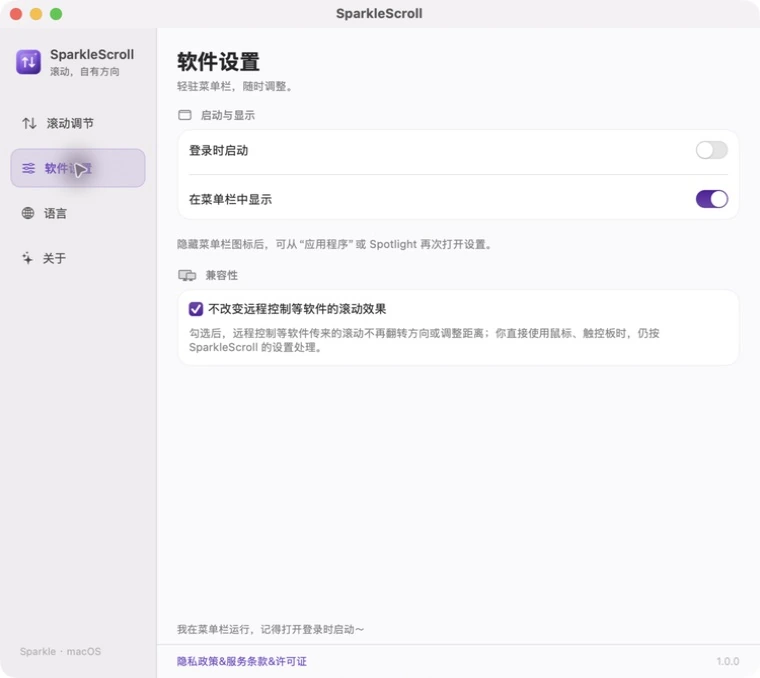
Task: Enable the 登录时启动 switch
Action: click(x=712, y=150)
